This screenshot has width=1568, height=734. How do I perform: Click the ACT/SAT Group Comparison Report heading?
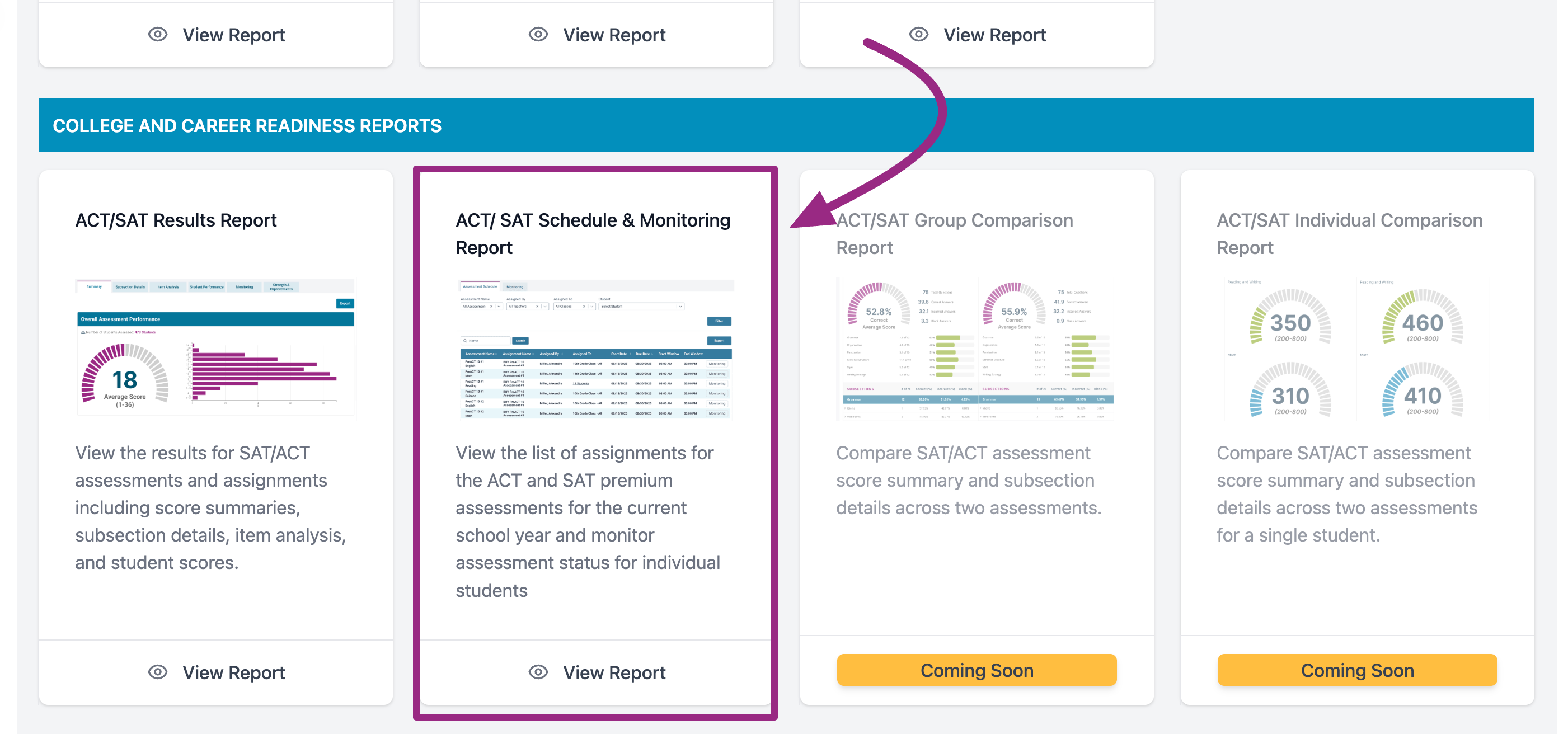click(x=954, y=234)
